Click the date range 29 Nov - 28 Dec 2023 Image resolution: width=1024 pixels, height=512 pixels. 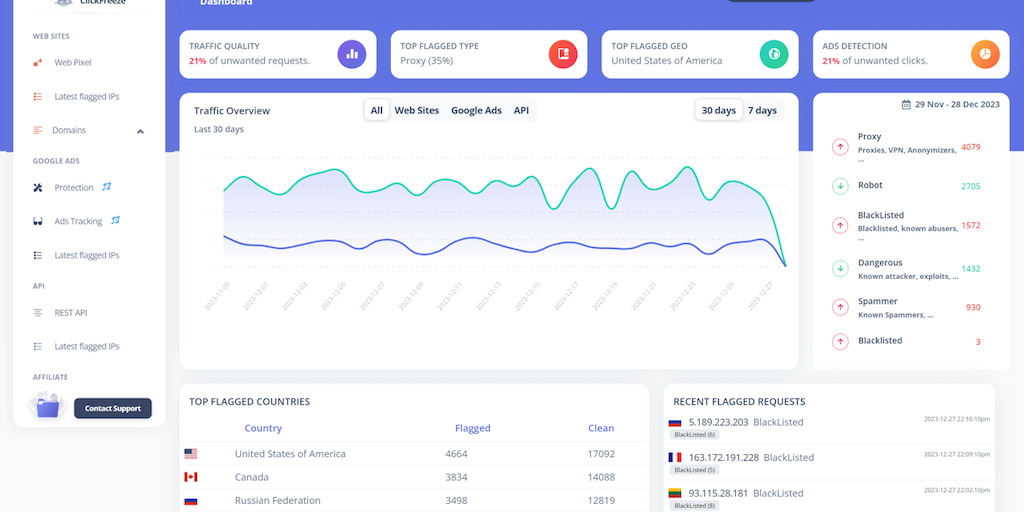tap(957, 104)
